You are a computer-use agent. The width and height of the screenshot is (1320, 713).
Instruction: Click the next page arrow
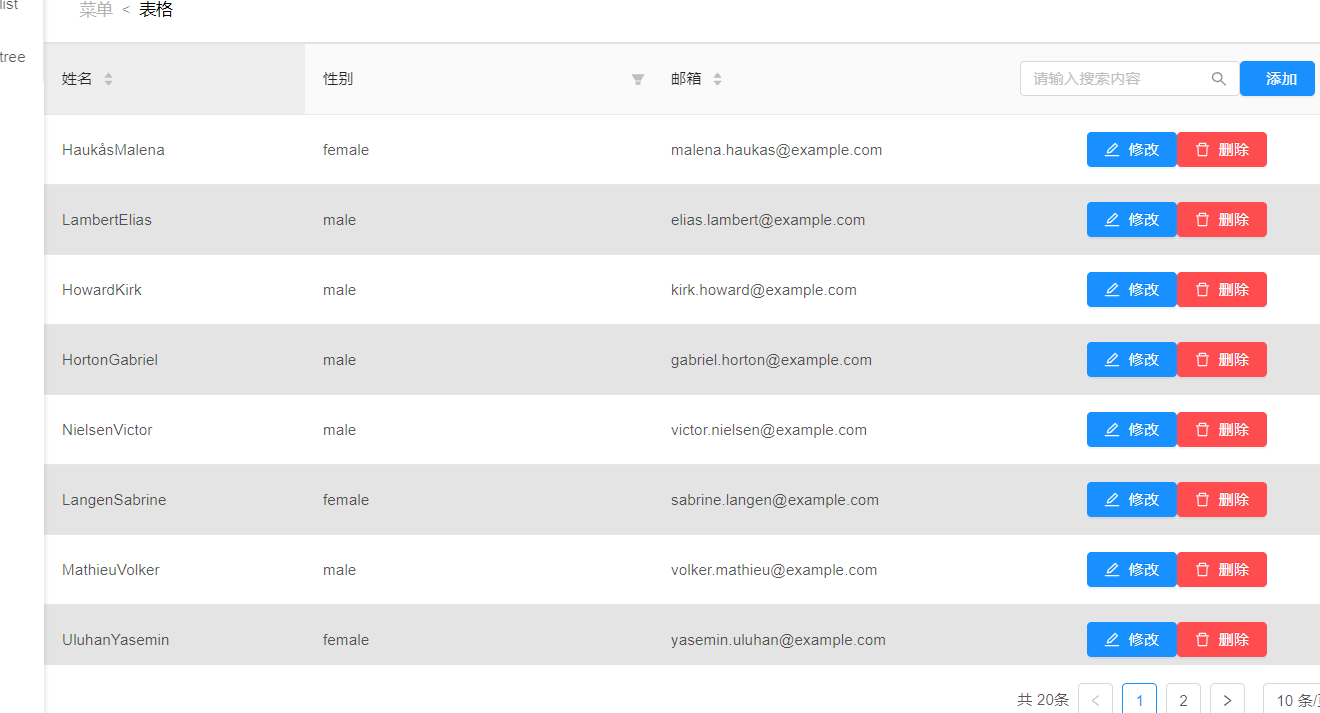pos(1227,699)
